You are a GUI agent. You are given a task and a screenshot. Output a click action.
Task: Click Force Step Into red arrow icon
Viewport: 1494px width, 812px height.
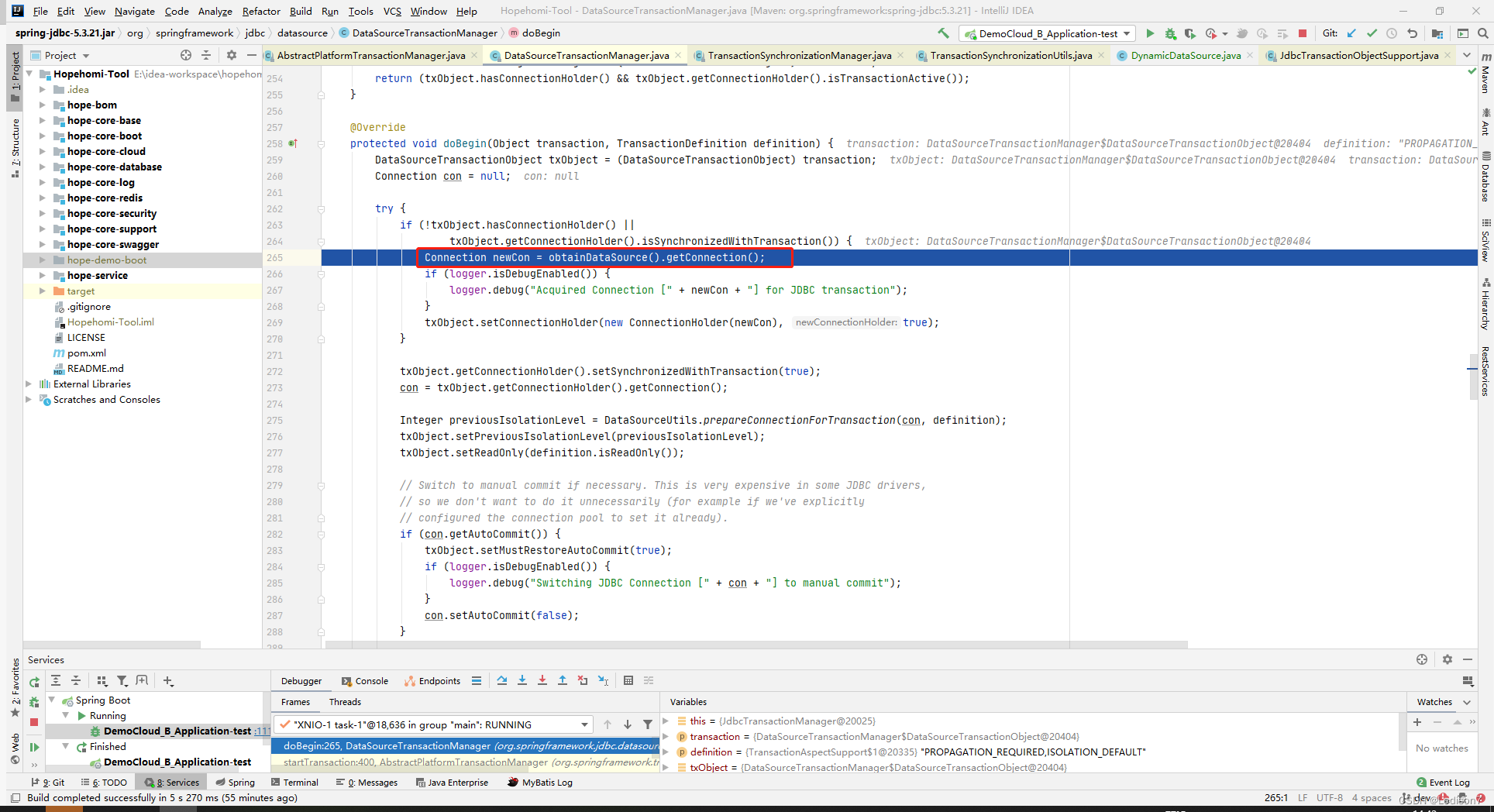click(542, 680)
